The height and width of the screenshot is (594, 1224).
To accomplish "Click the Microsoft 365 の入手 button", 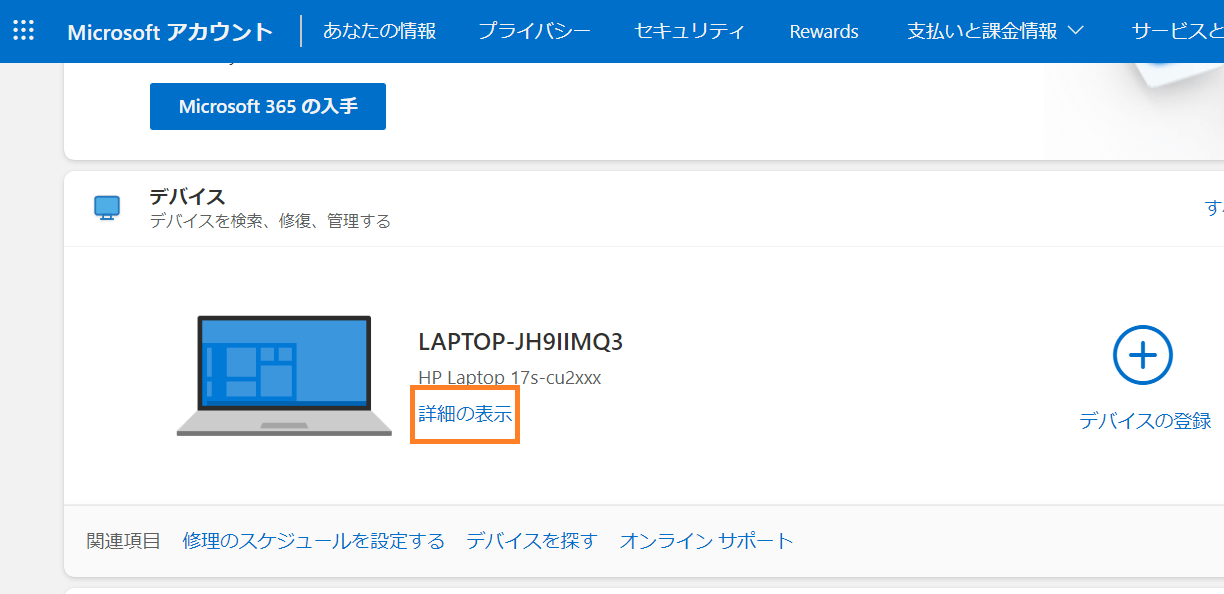I will [268, 106].
